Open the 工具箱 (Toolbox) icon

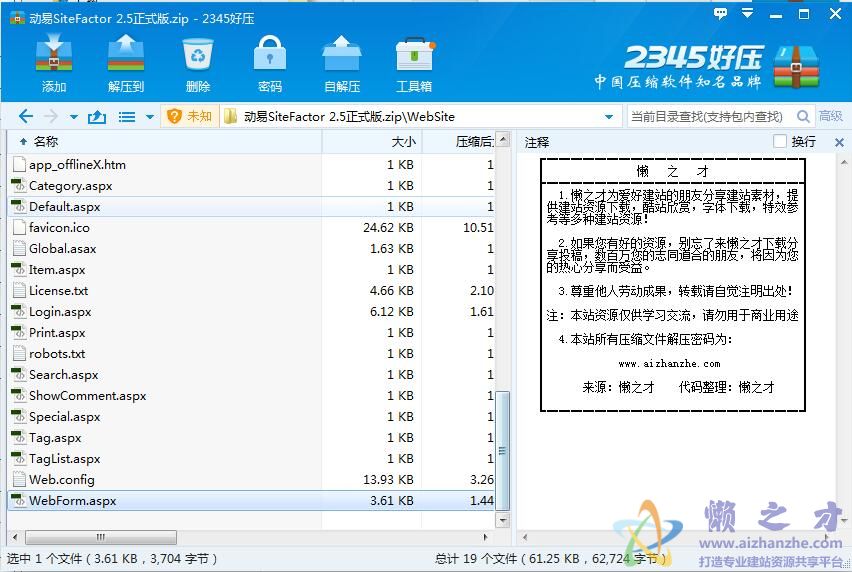(x=415, y=62)
